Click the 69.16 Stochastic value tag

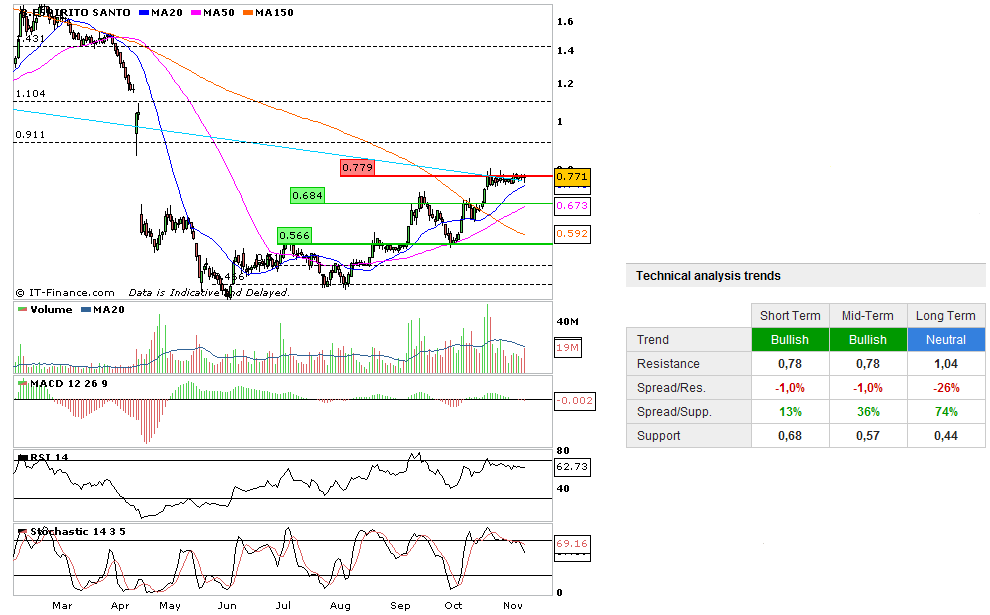pyautogui.click(x=572, y=544)
